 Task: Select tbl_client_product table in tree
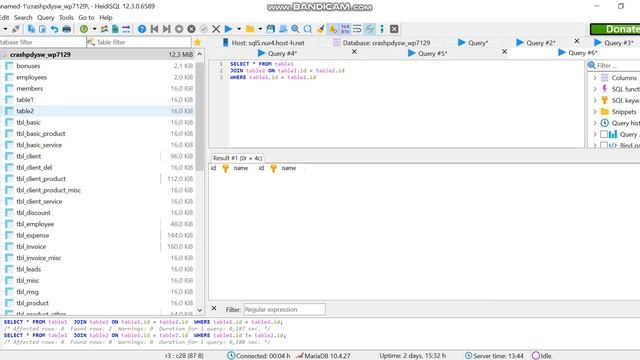pos(41,179)
